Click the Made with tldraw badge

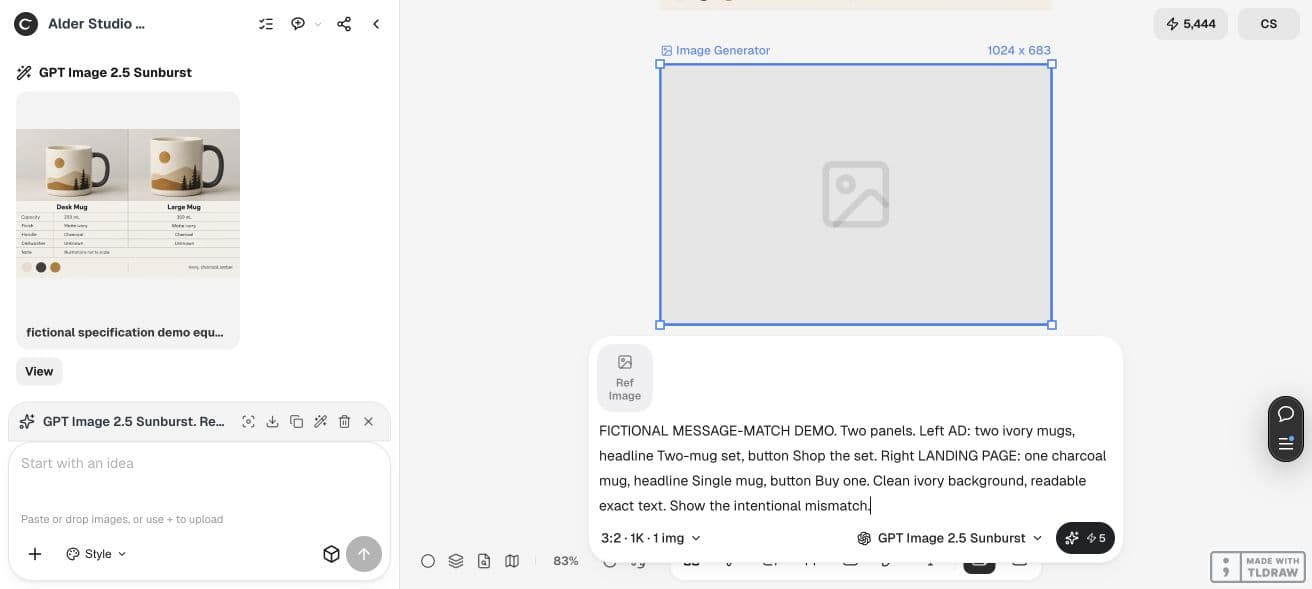point(1256,567)
